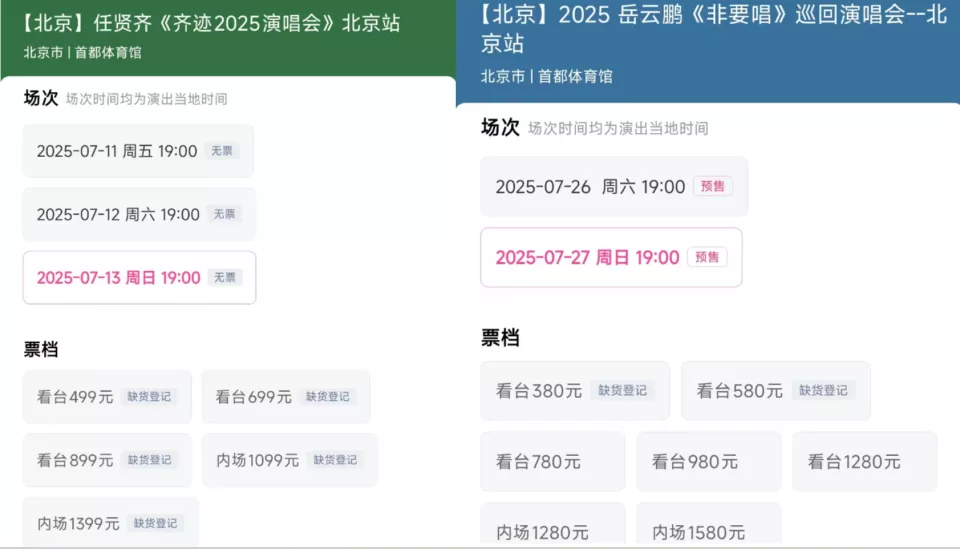This screenshot has width=960, height=549.
Task: Select the 2025-07-12 周六 19:00 session
Action: click(138, 214)
